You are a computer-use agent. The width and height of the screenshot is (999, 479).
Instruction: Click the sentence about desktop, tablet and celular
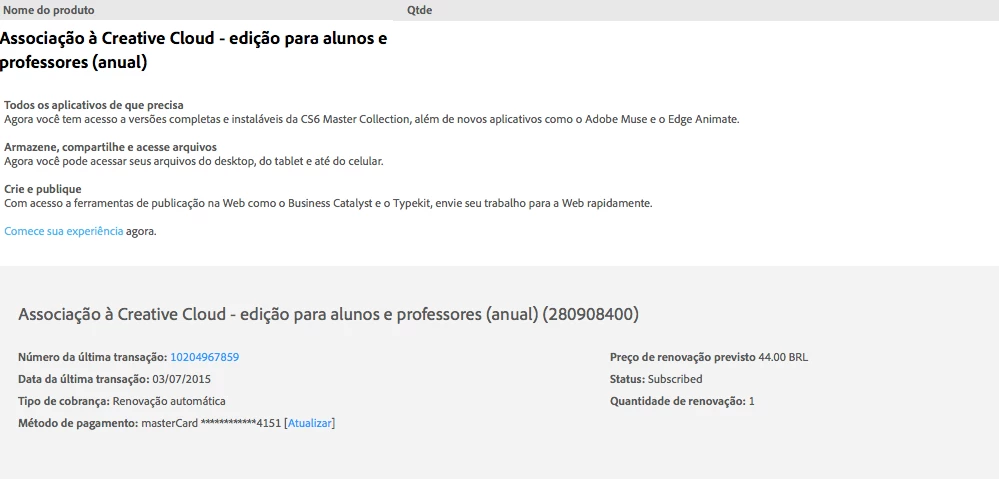(x=194, y=161)
